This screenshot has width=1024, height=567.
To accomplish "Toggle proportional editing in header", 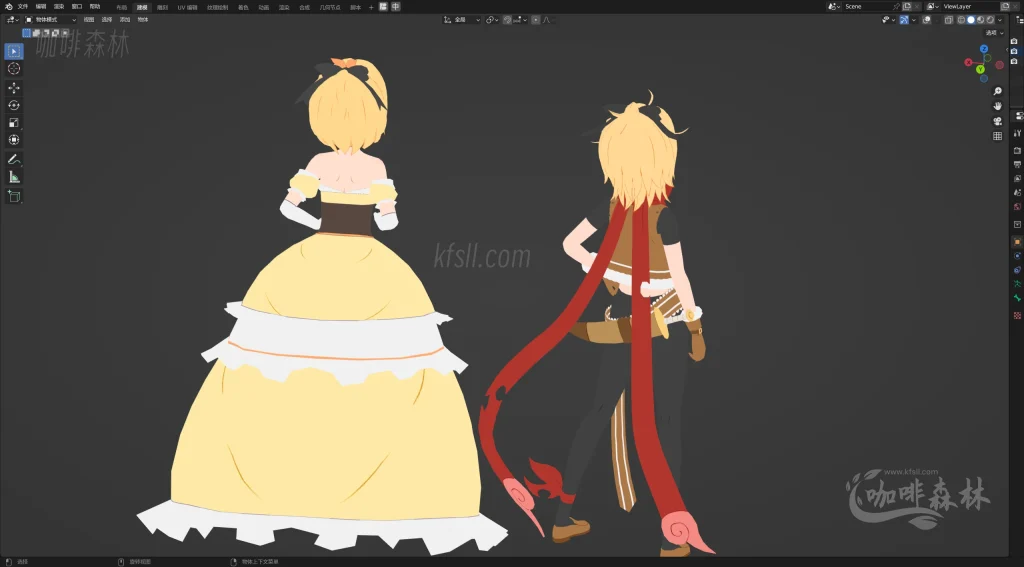I will click(536, 20).
